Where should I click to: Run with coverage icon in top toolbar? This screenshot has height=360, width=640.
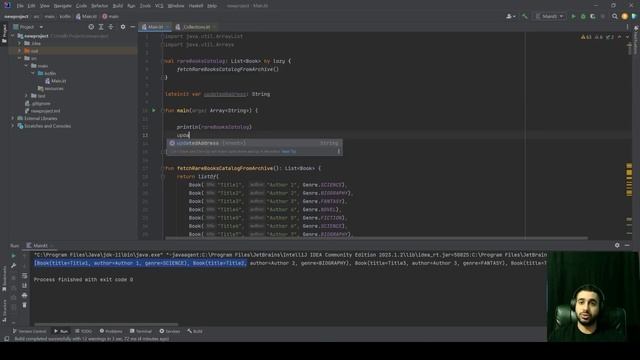click(593, 16)
